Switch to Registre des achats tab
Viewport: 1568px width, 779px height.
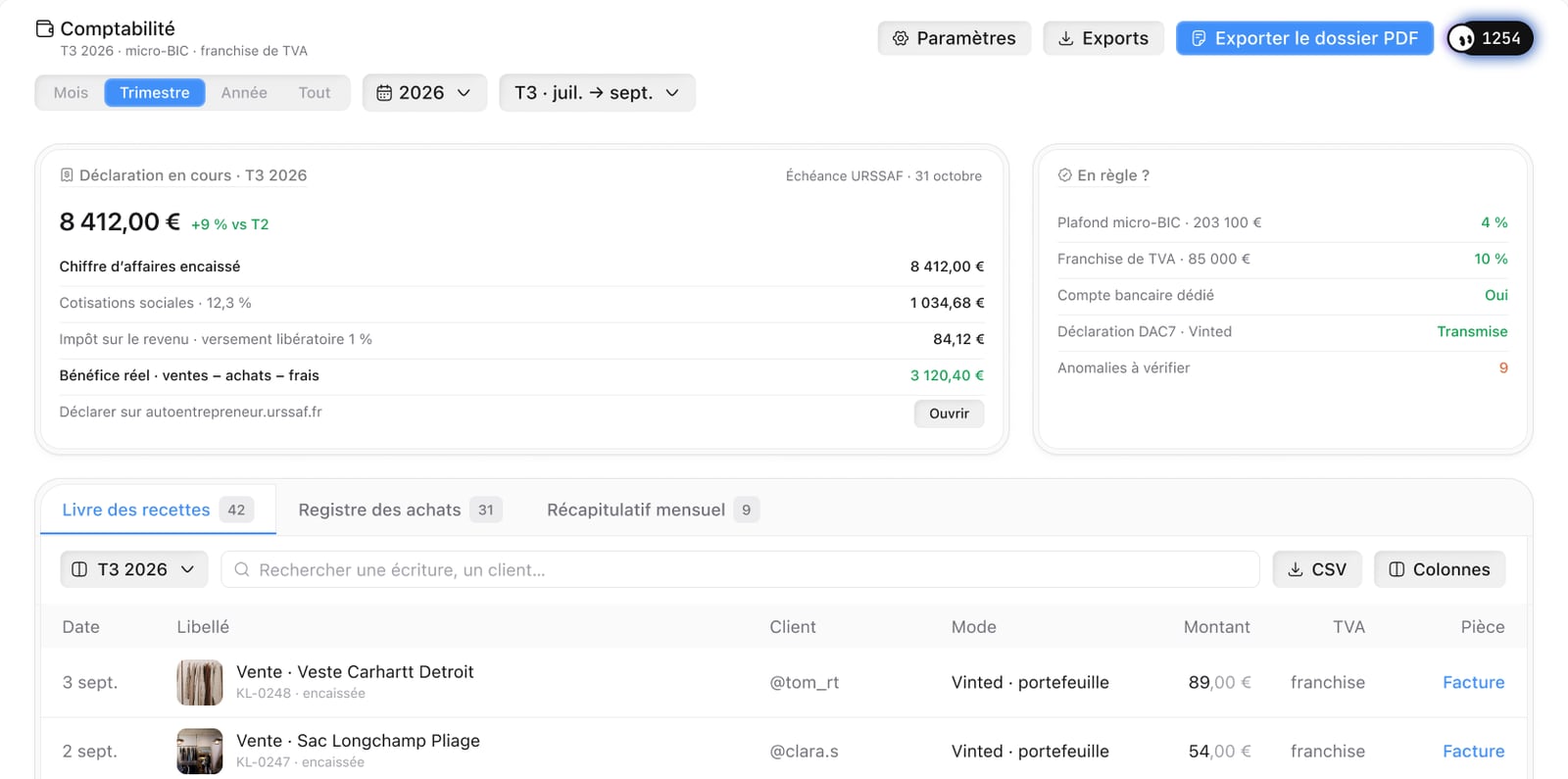point(400,510)
